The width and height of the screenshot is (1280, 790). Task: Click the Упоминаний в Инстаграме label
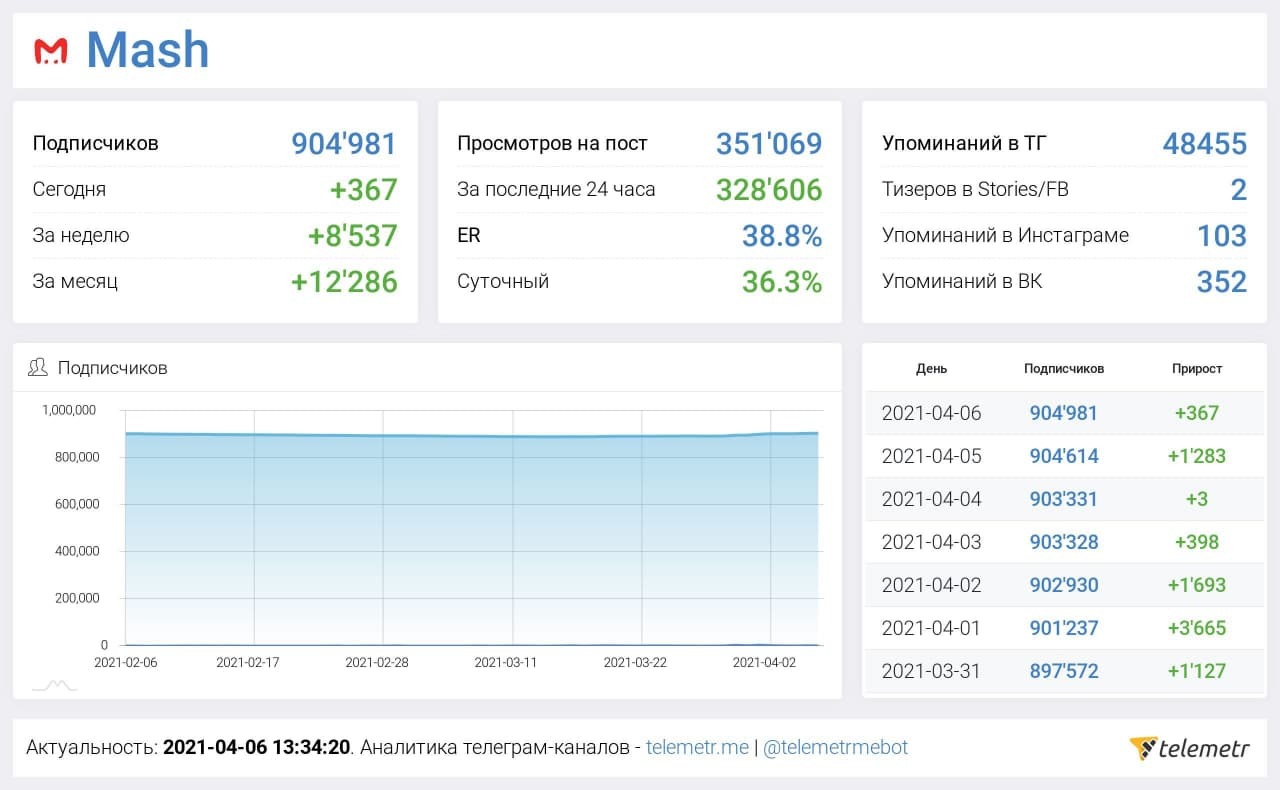pyautogui.click(x=1005, y=235)
